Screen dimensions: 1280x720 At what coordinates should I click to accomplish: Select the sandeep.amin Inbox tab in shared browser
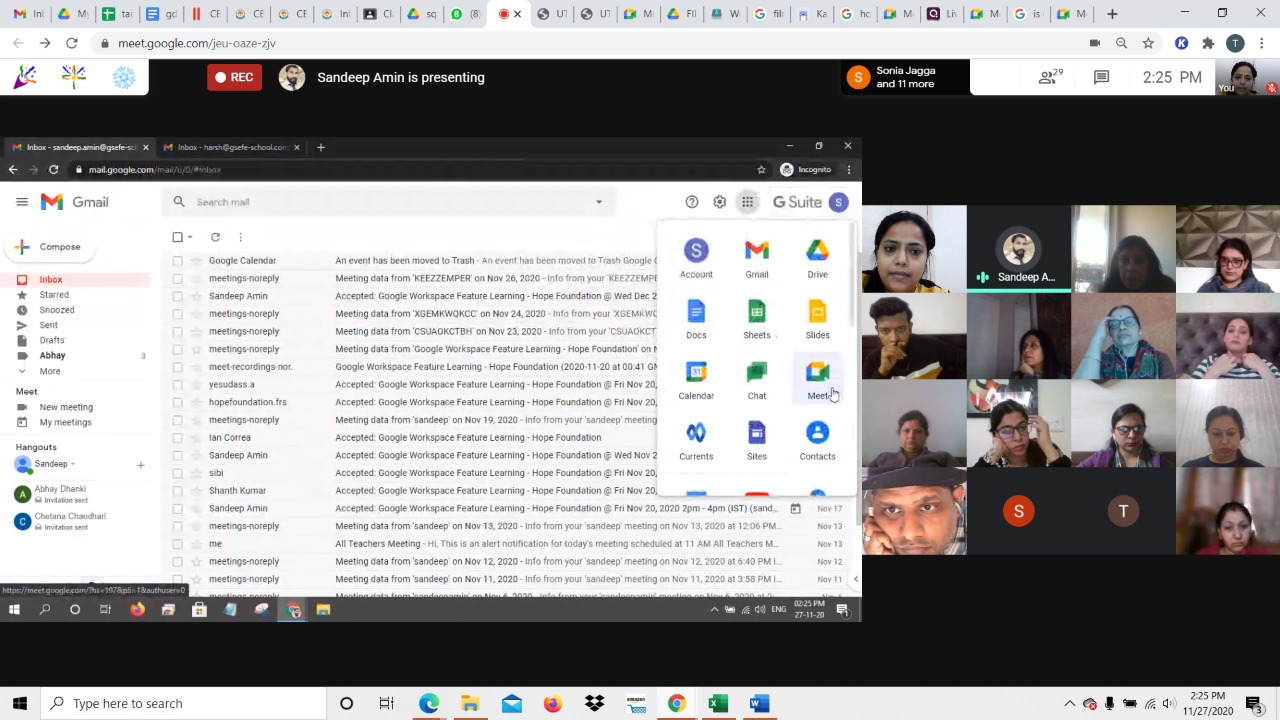pos(80,147)
